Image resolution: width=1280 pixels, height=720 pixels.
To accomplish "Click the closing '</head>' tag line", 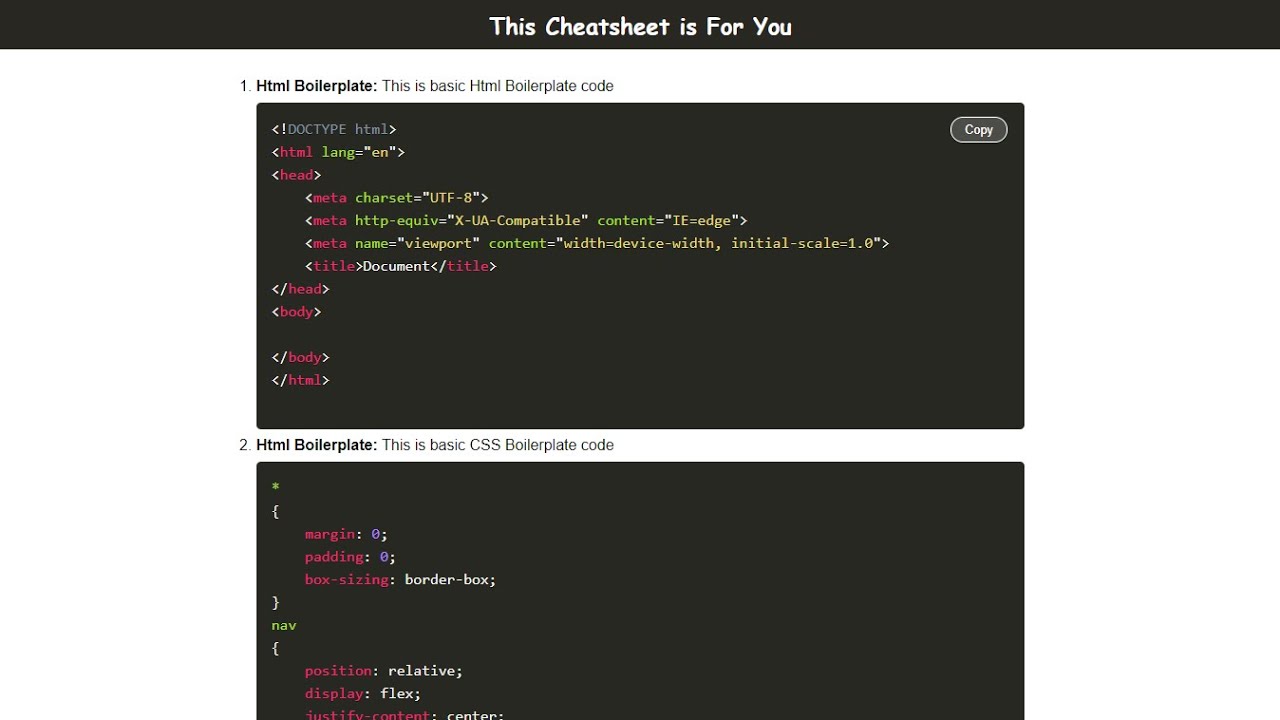I will point(300,289).
